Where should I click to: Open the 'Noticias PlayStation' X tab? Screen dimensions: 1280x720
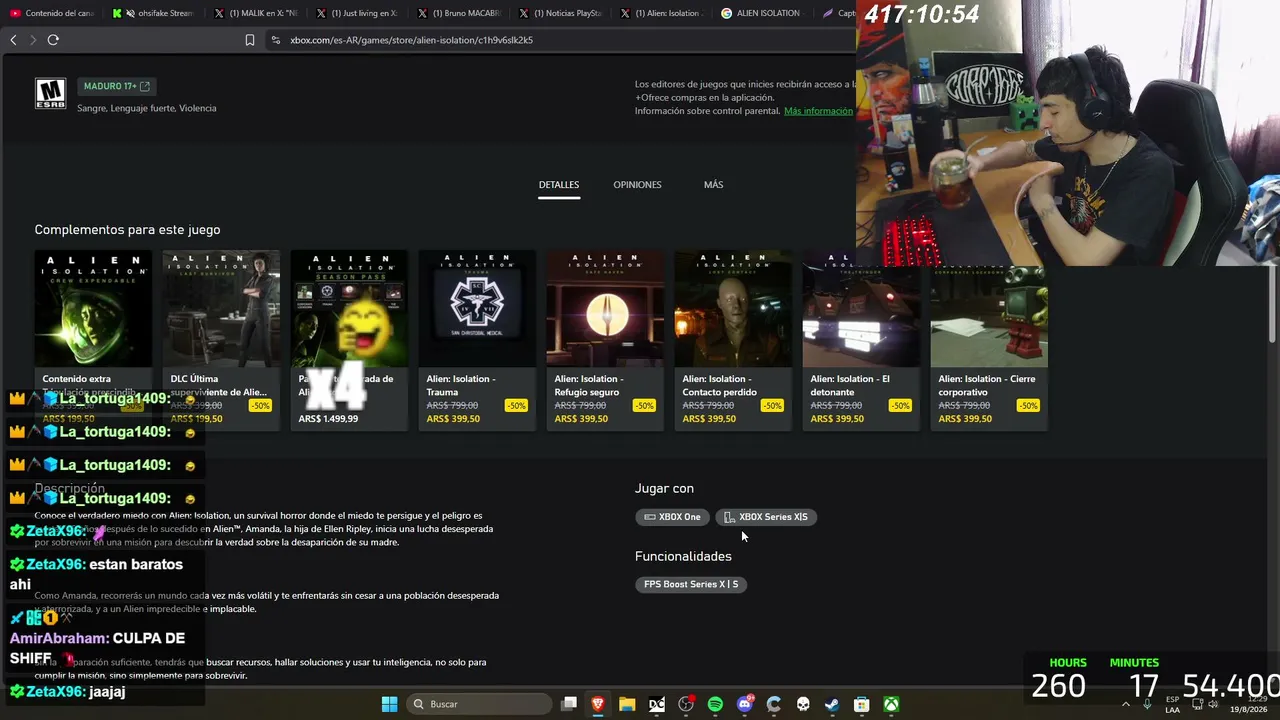(560, 13)
